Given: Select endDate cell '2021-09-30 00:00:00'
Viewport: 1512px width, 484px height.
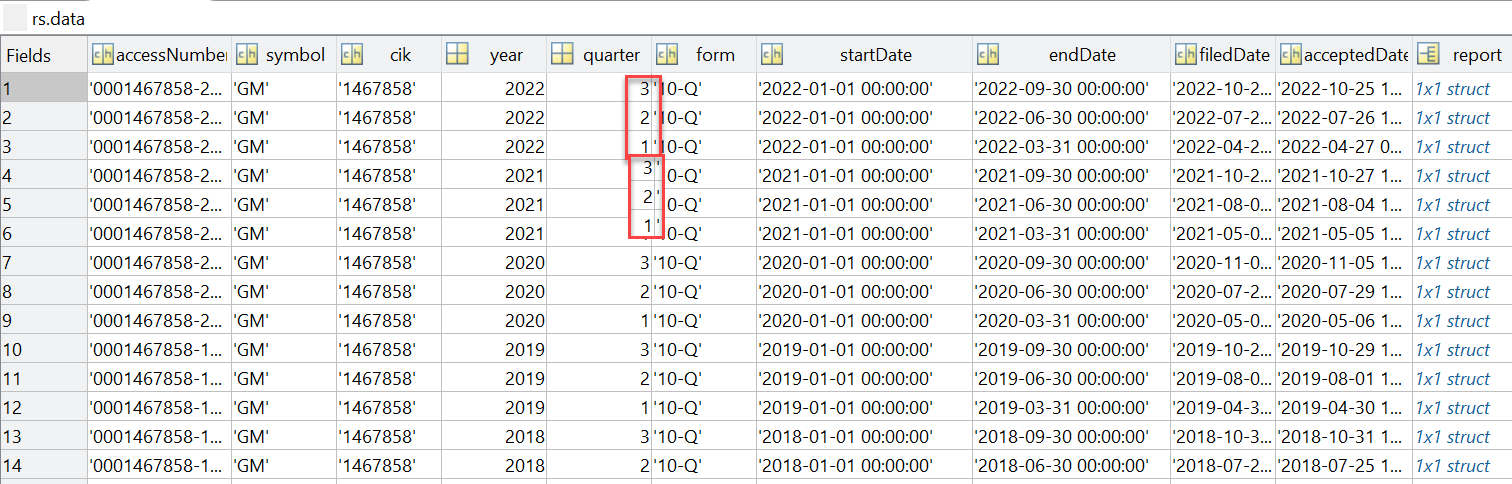Looking at the screenshot, I should click(x=1071, y=175).
